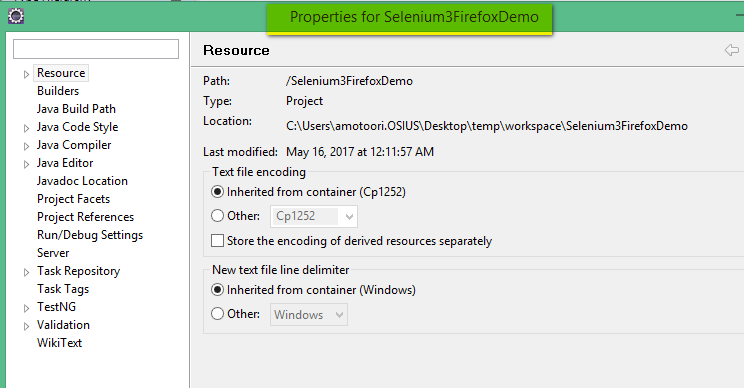Click the filter text search field

point(96,49)
